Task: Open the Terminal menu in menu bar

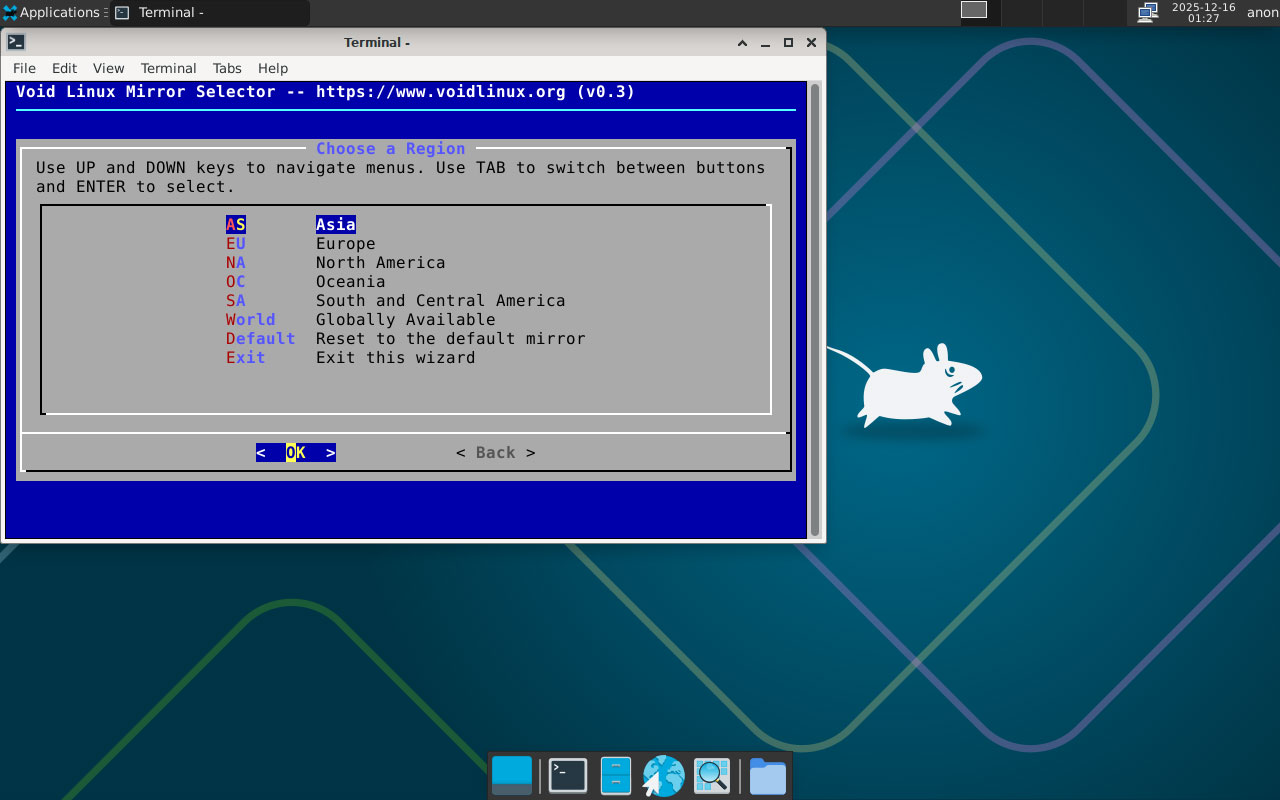Action: (x=168, y=68)
